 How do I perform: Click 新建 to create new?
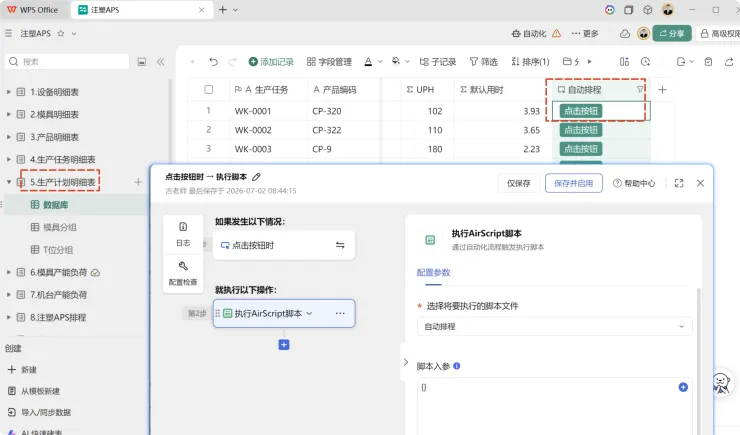22,369
